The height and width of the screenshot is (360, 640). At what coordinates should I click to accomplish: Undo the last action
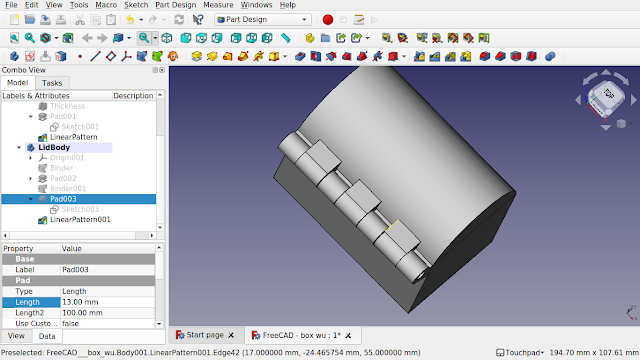pyautogui.click(x=130, y=20)
